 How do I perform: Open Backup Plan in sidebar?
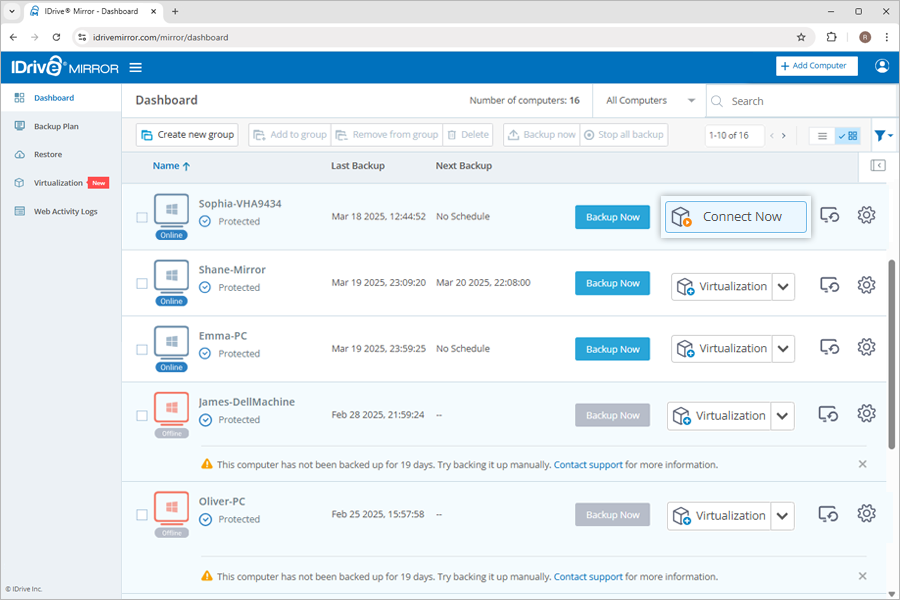(x=56, y=126)
